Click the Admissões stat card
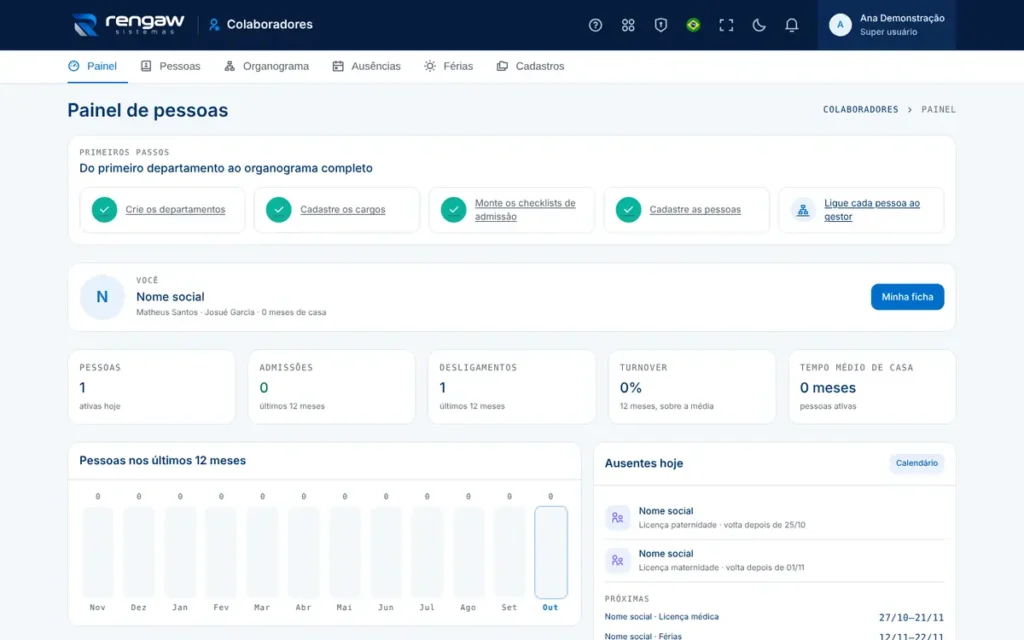The height and width of the screenshot is (640, 1024). click(331, 387)
